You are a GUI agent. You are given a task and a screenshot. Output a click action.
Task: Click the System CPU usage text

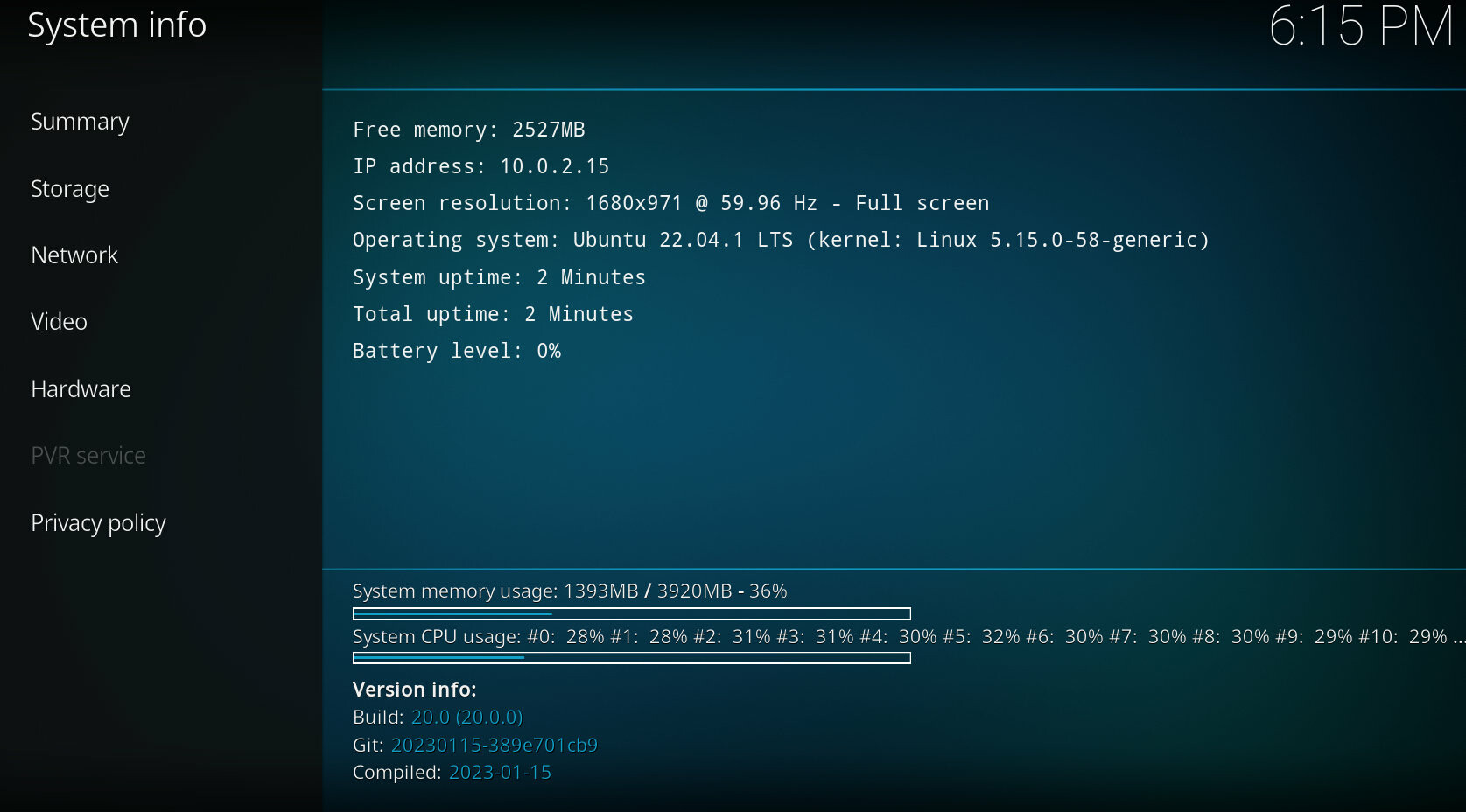click(x=901, y=637)
